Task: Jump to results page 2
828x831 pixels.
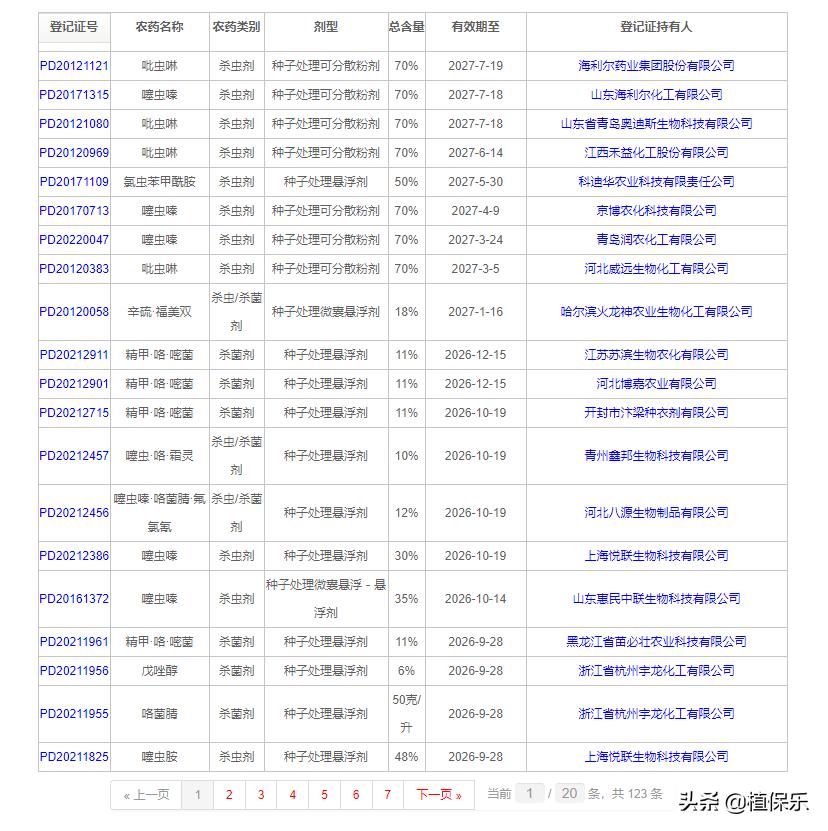Action: tap(229, 793)
